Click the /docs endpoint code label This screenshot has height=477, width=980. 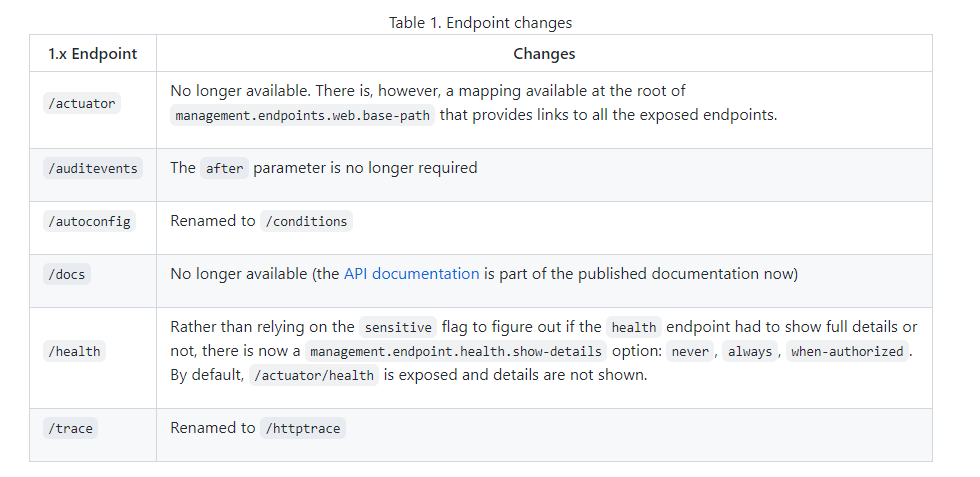[x=67, y=274]
